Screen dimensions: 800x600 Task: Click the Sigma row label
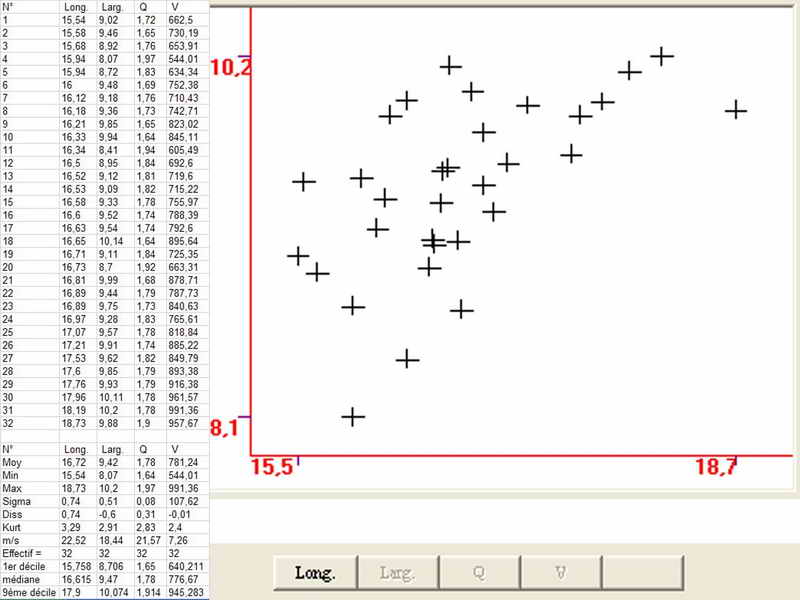14,503
